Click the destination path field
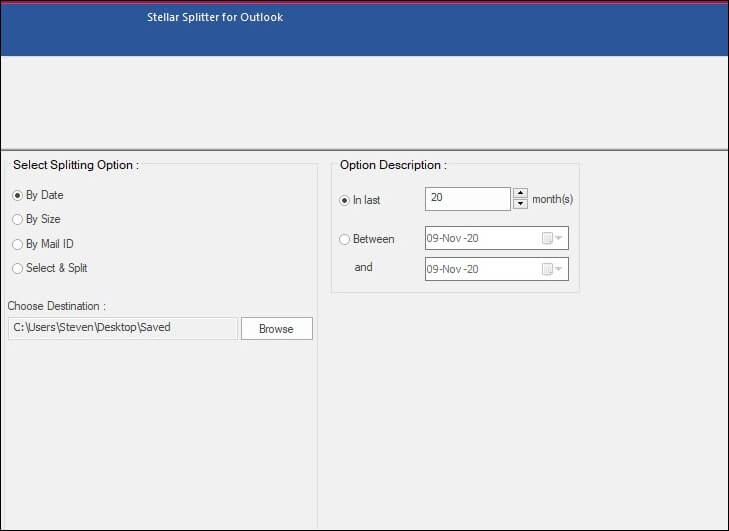The height and width of the screenshot is (531, 729). click(123, 328)
